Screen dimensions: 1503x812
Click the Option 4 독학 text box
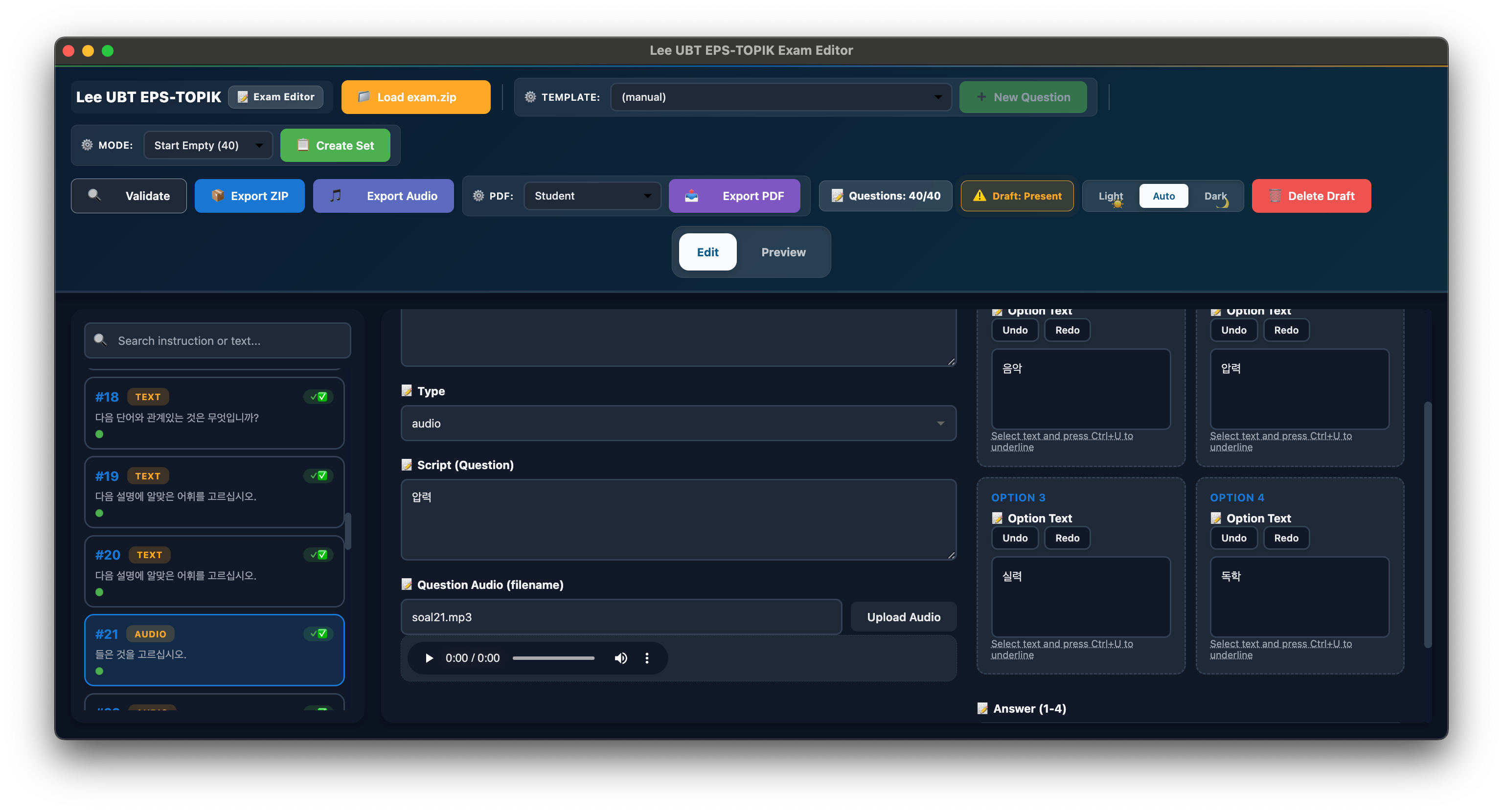1299,596
